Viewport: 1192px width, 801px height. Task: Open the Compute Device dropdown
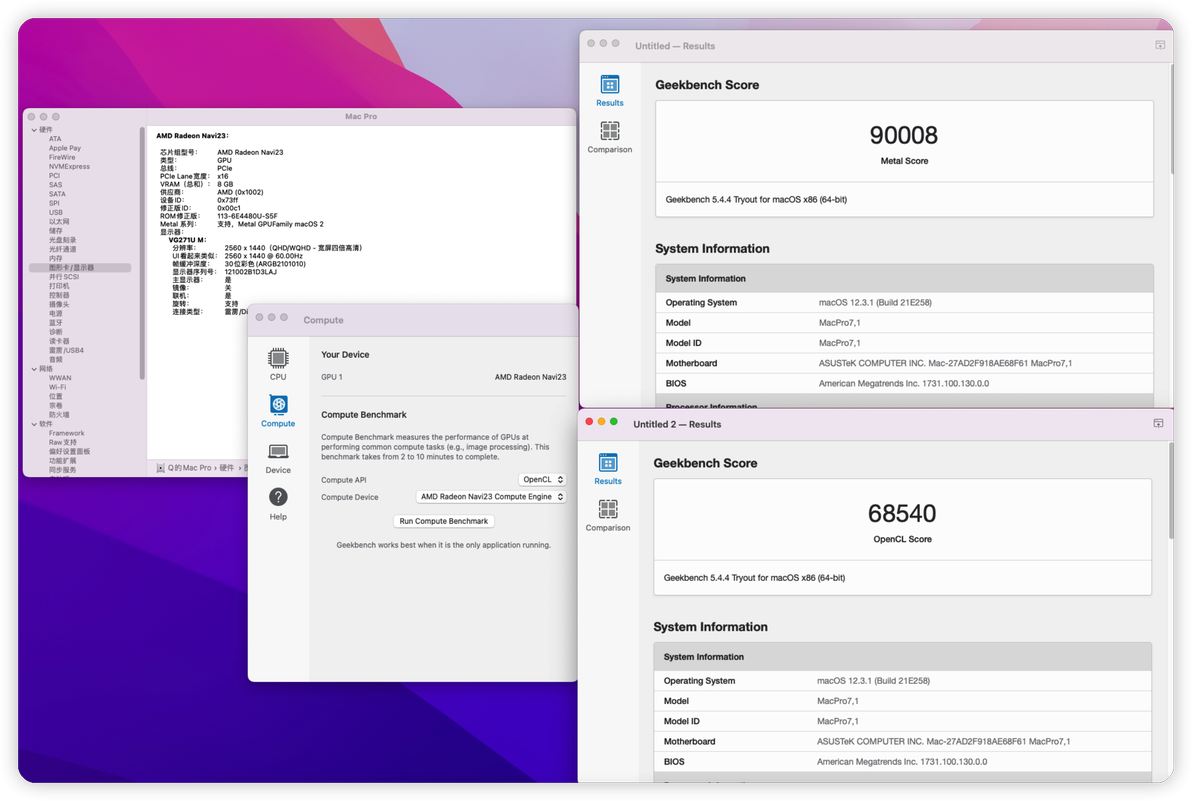click(492, 497)
